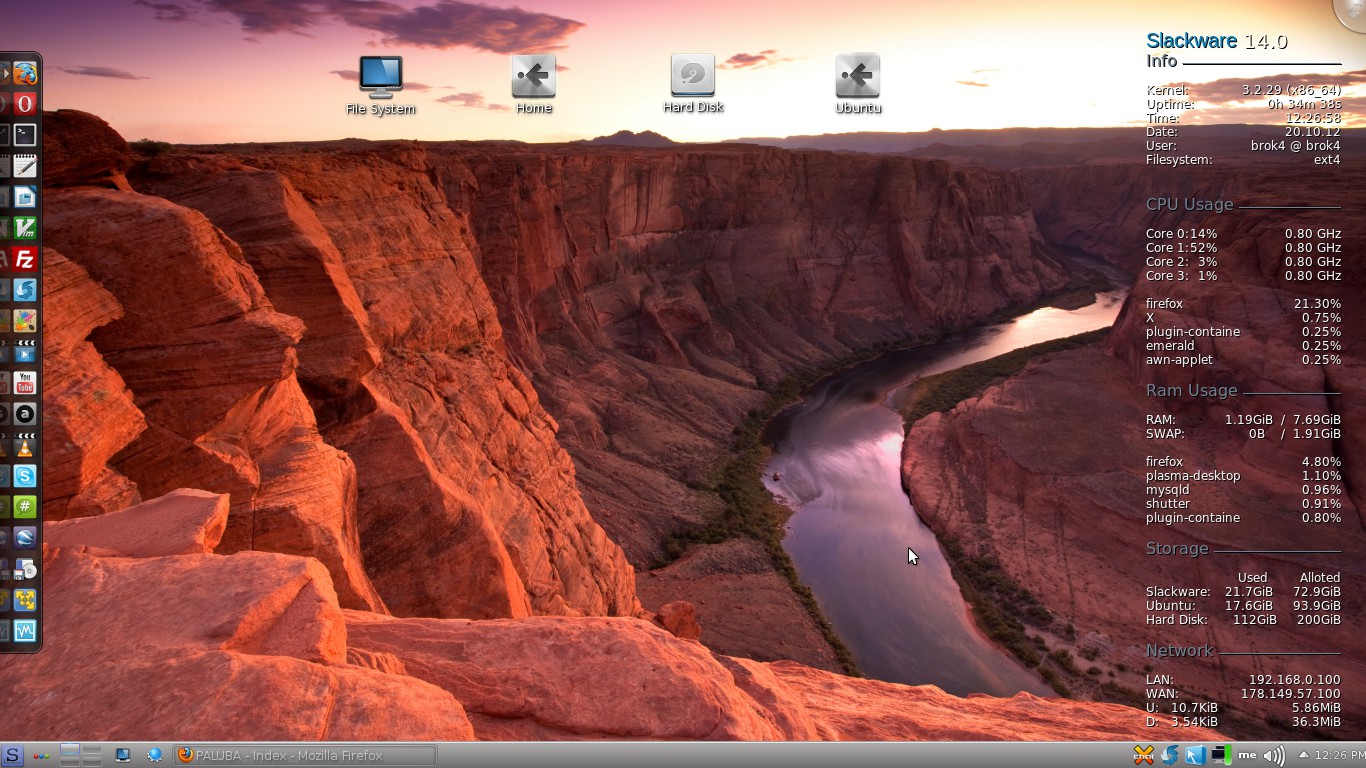Click the Shutter swirl icon in system tray

pyautogui.click(x=1169, y=755)
